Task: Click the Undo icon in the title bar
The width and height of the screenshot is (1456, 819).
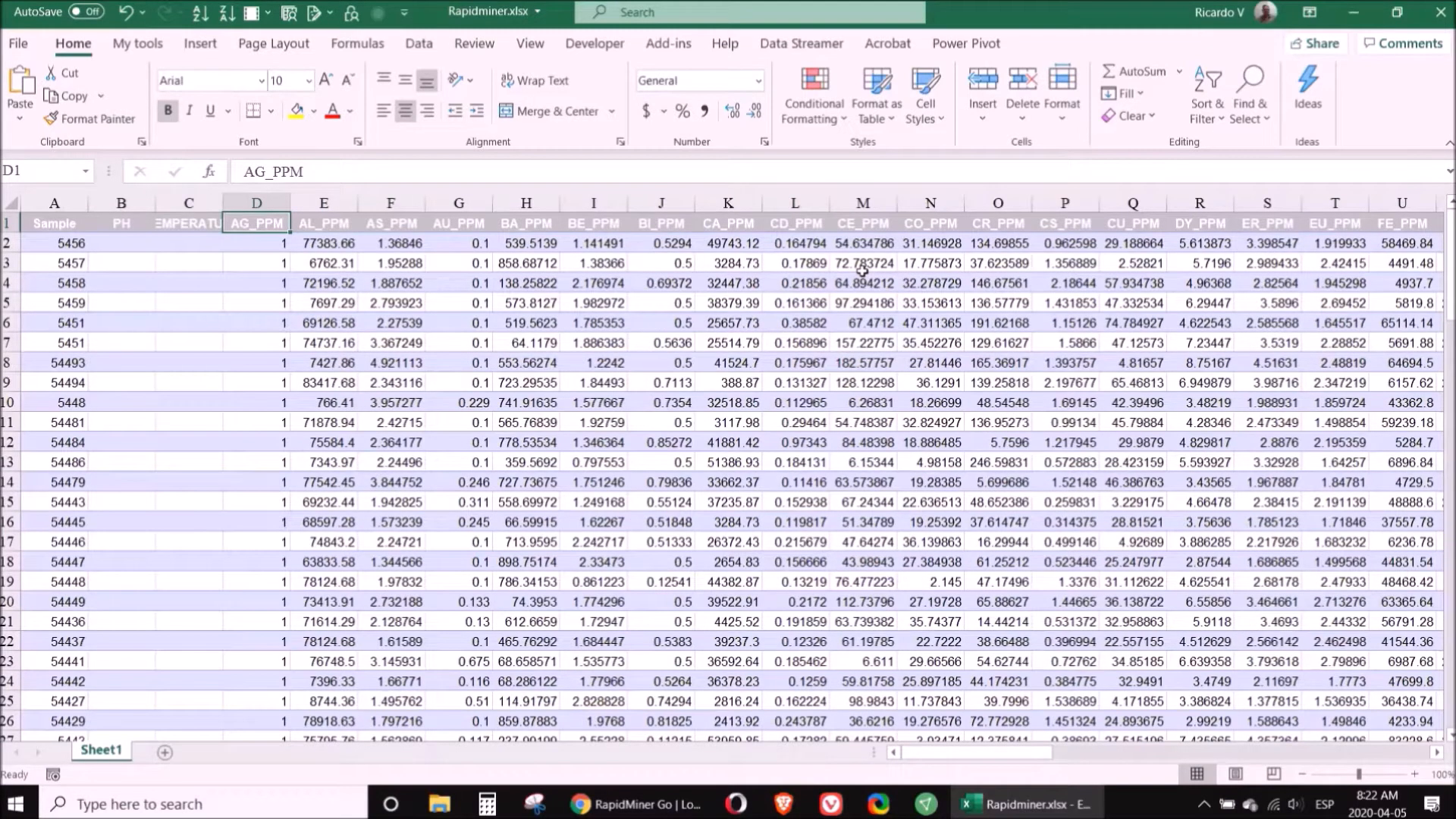Action: (126, 12)
